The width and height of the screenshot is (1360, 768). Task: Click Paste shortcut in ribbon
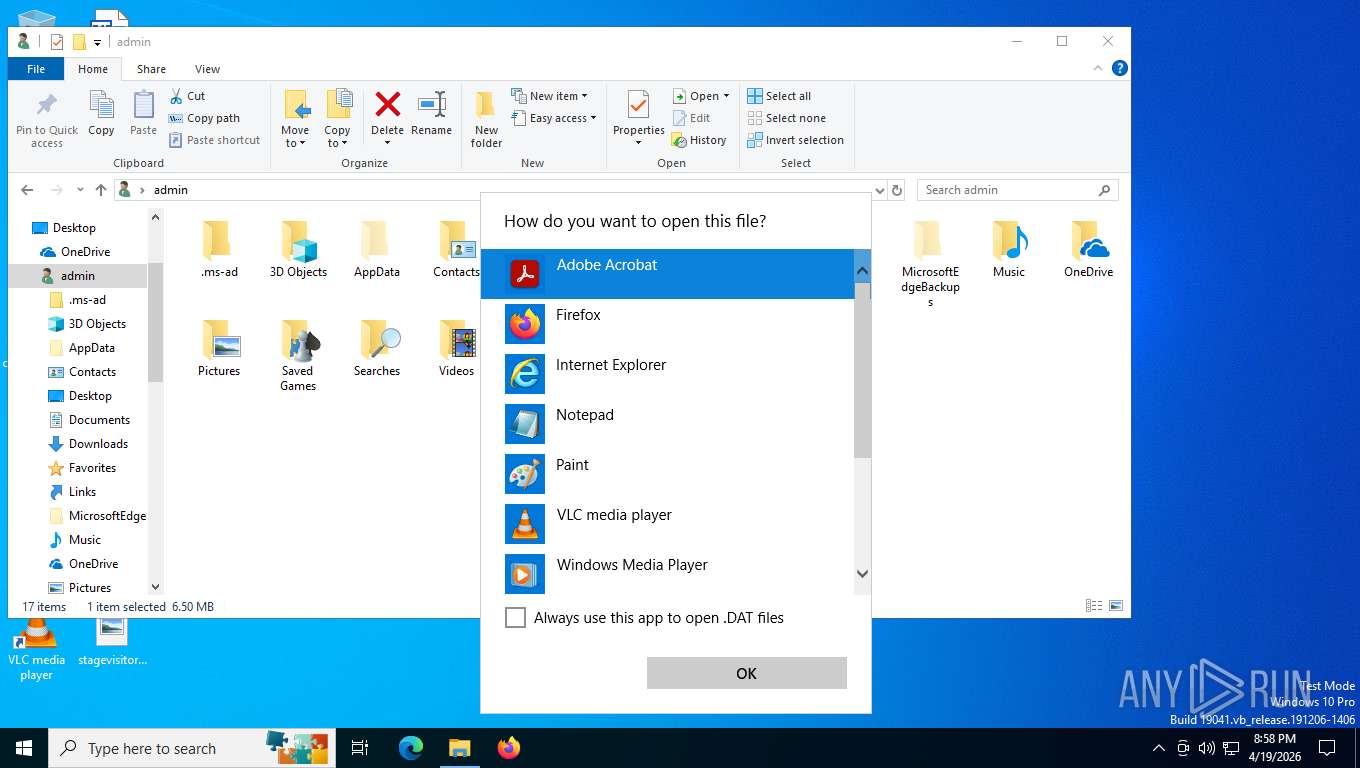[214, 140]
